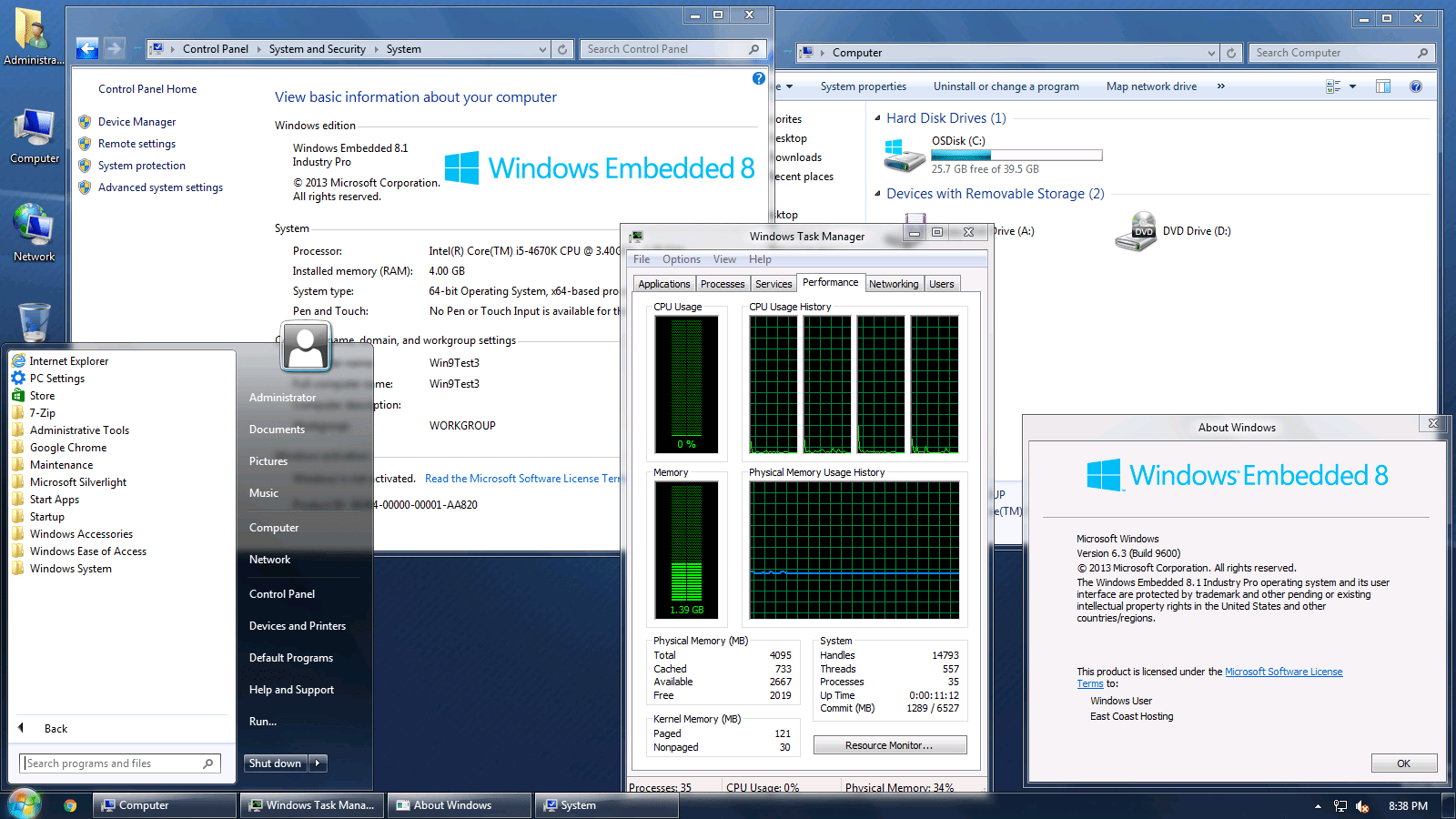Open the Microsoft Software License Terms link

pyautogui.click(x=1284, y=671)
